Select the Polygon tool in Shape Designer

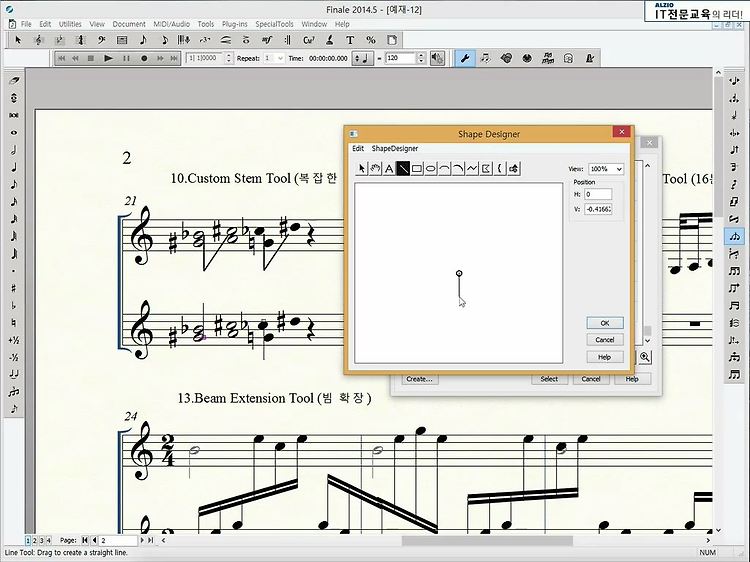point(486,168)
